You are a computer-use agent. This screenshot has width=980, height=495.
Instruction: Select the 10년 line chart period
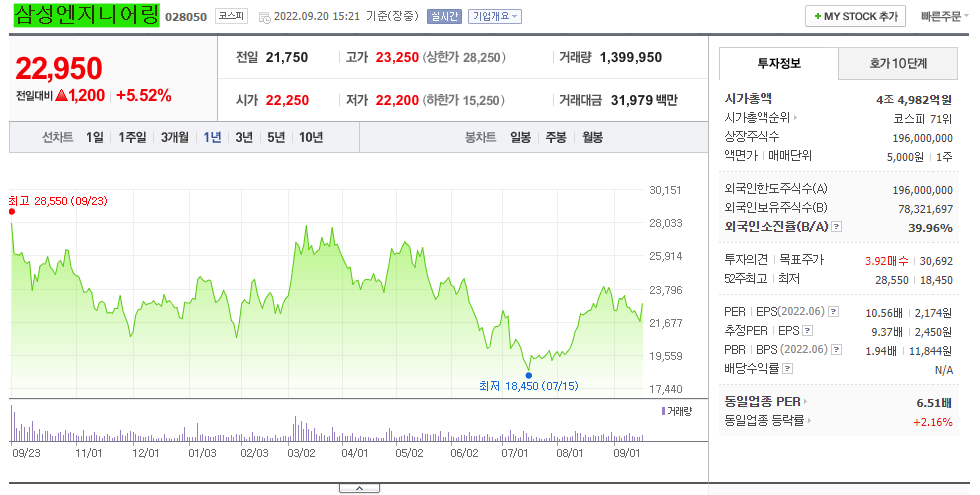click(311, 138)
